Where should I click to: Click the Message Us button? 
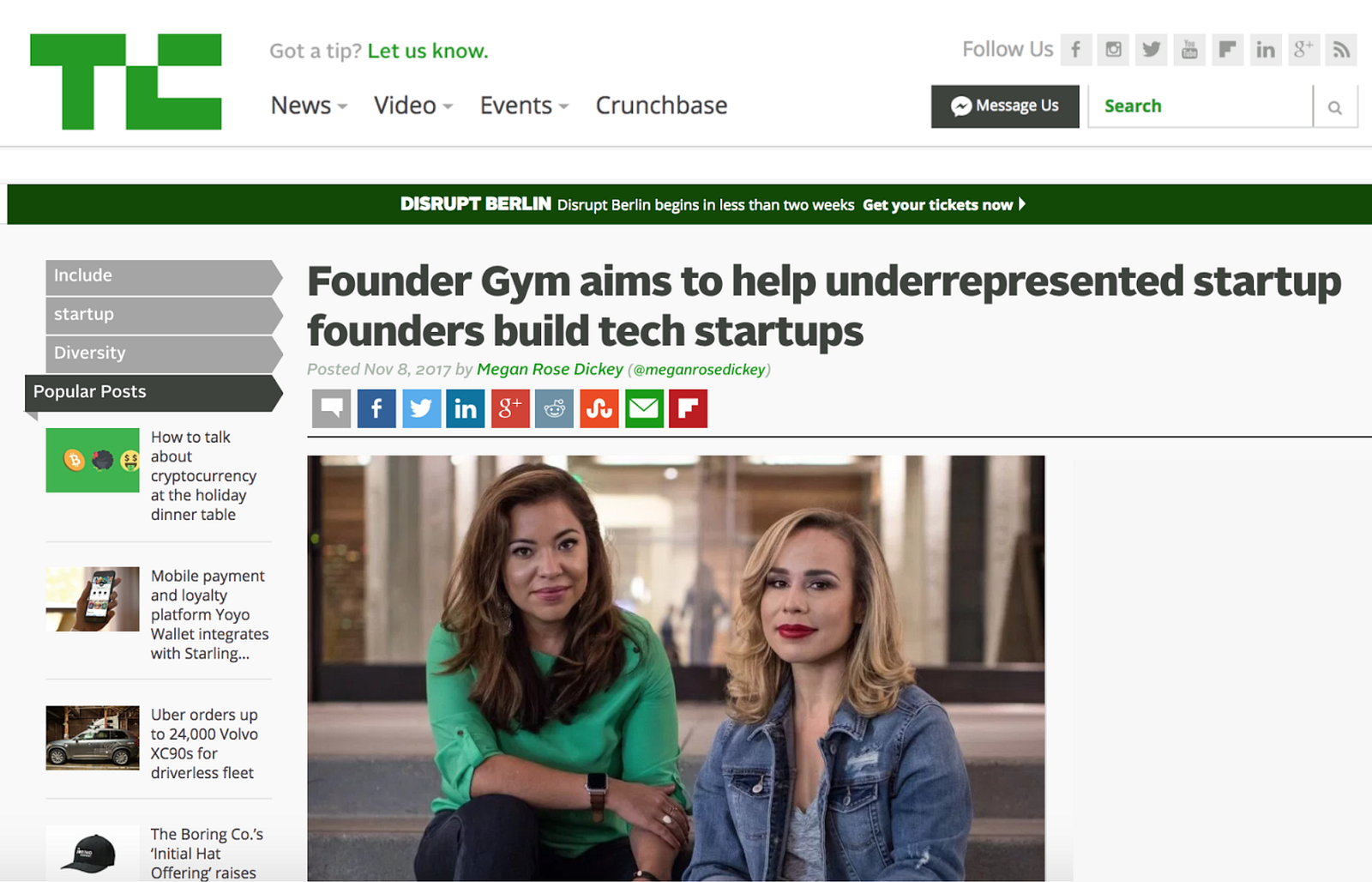(1005, 106)
